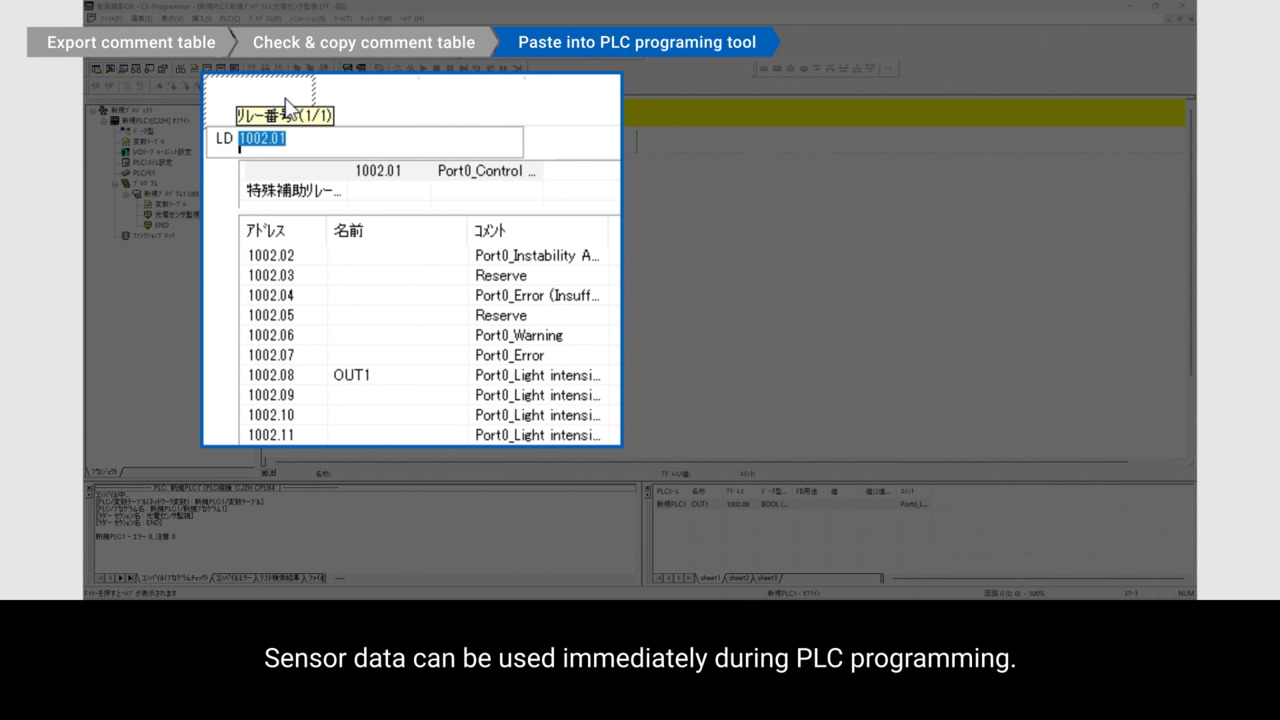The image size is (1280, 720).
Task: Collapse the programs folder in project tree
Action: tap(113, 183)
